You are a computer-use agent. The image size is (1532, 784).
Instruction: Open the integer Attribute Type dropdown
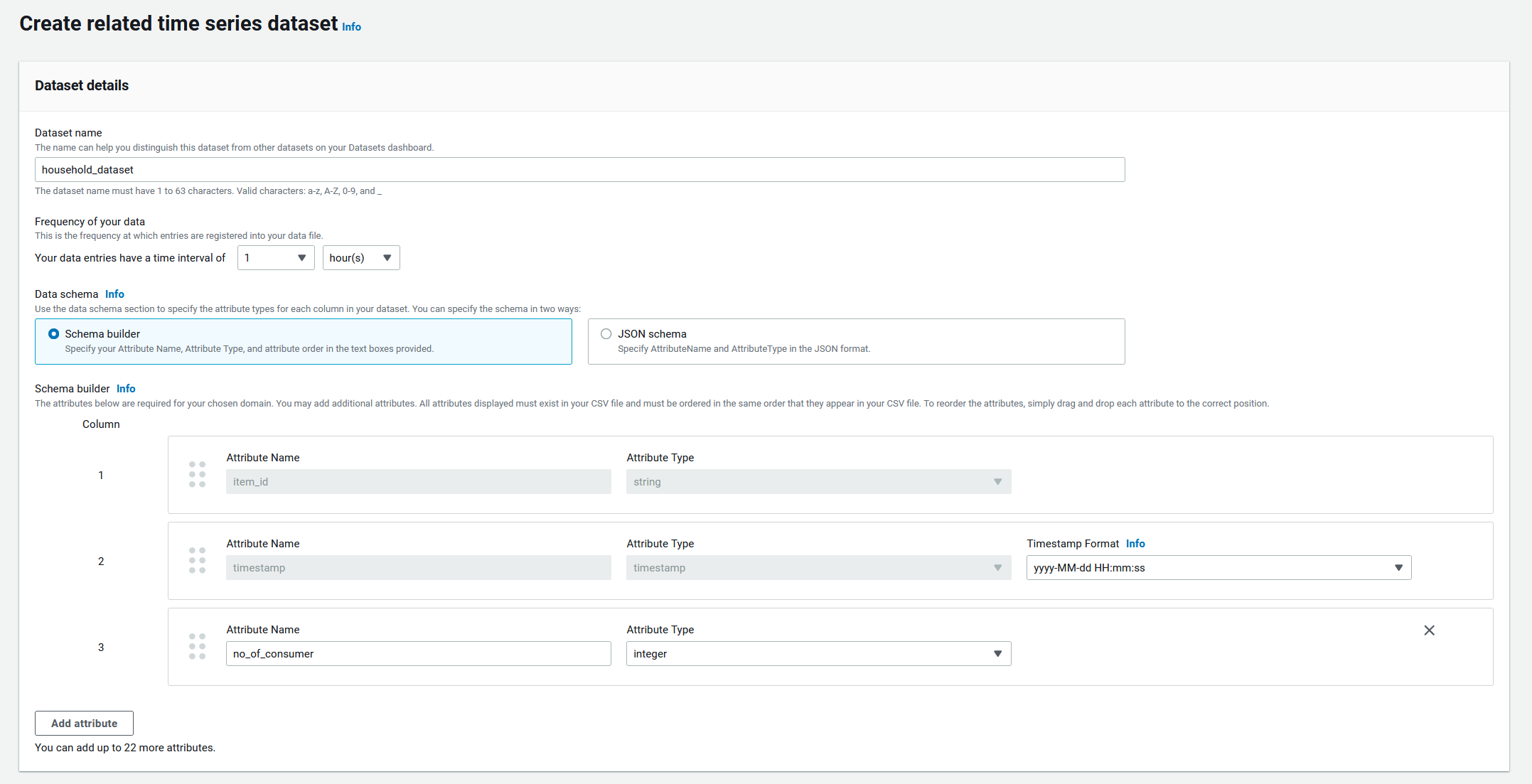click(818, 654)
